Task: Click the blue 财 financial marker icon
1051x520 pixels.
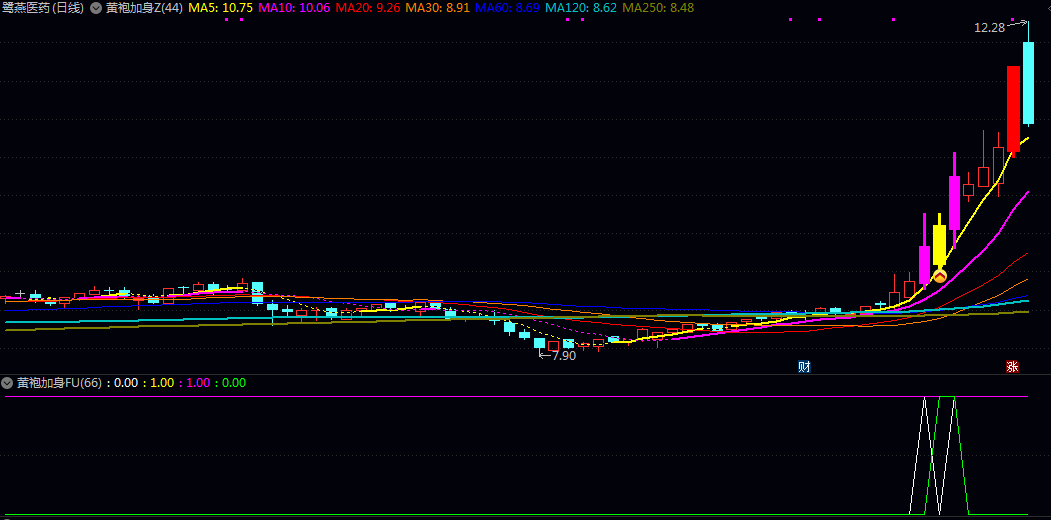Action: click(803, 367)
